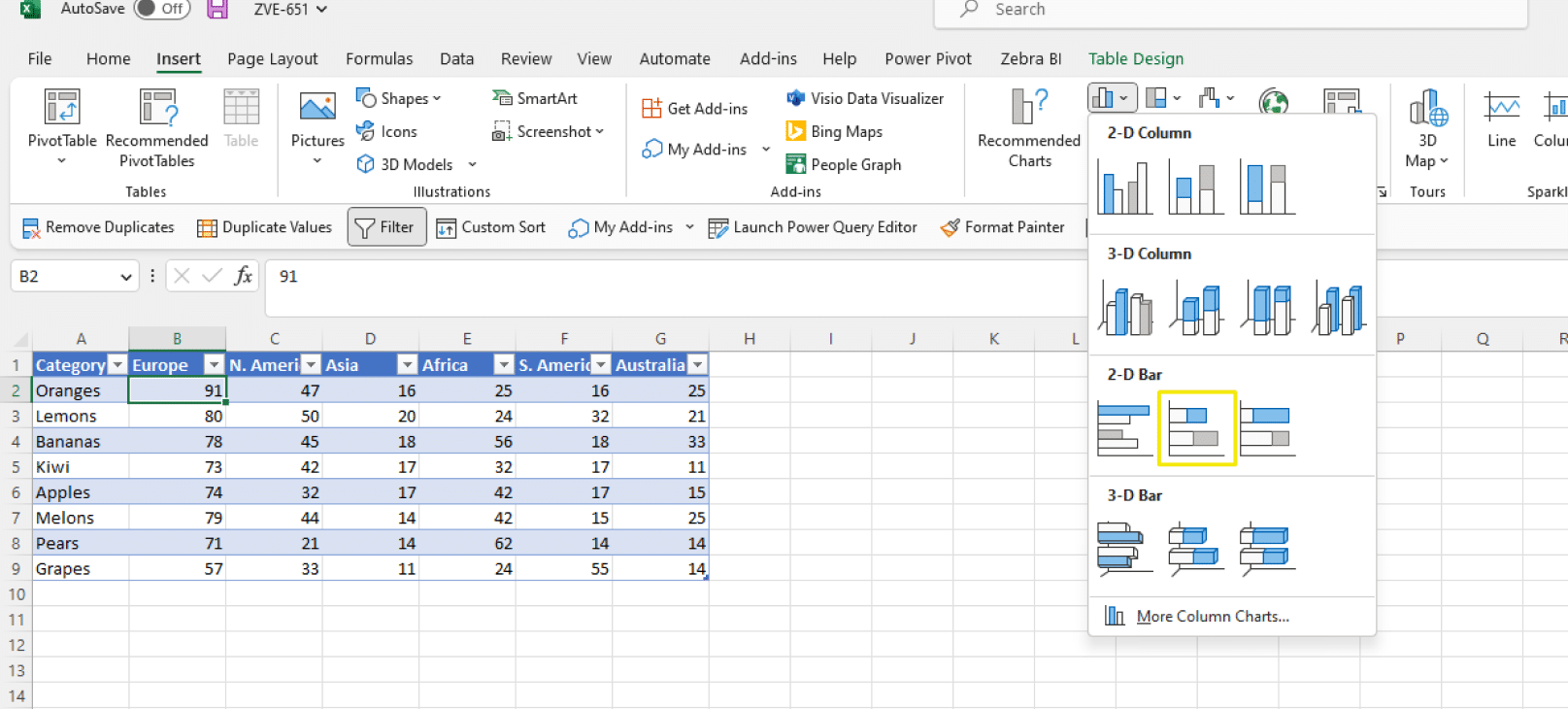Click Get Add-ins
Screen dimensions: 1568x709
695,109
